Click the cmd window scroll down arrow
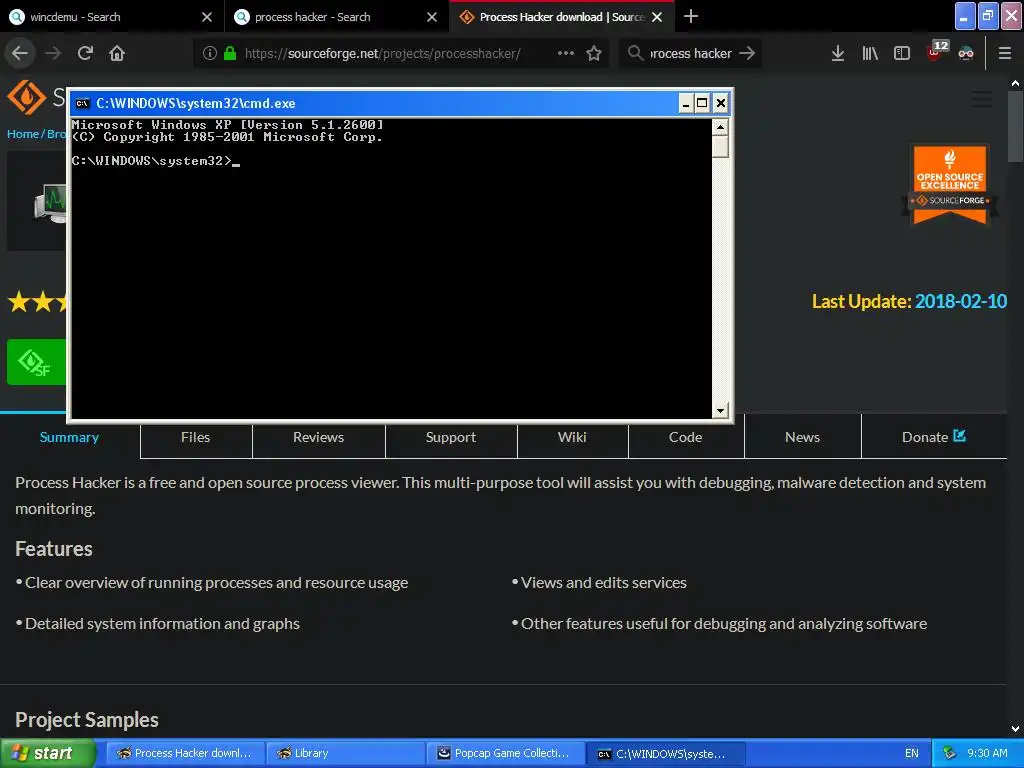 [720, 411]
